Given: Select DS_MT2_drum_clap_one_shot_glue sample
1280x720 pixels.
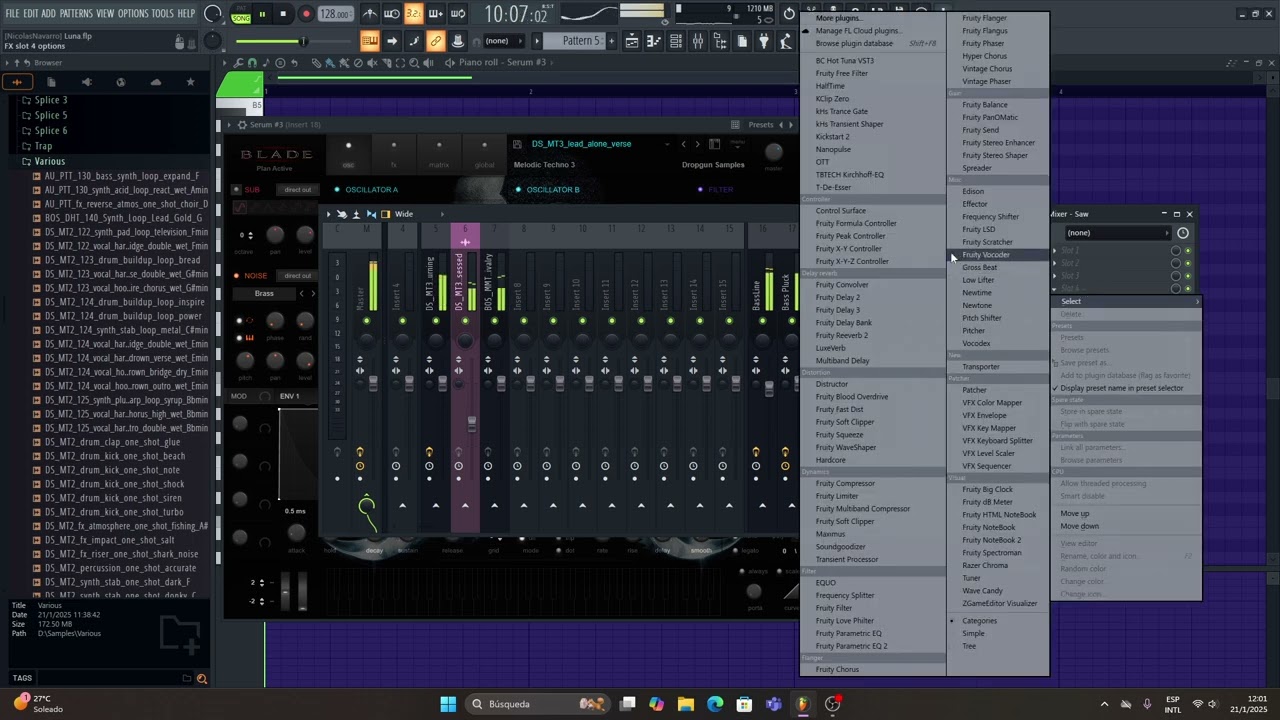Looking at the screenshot, I should [x=112, y=442].
